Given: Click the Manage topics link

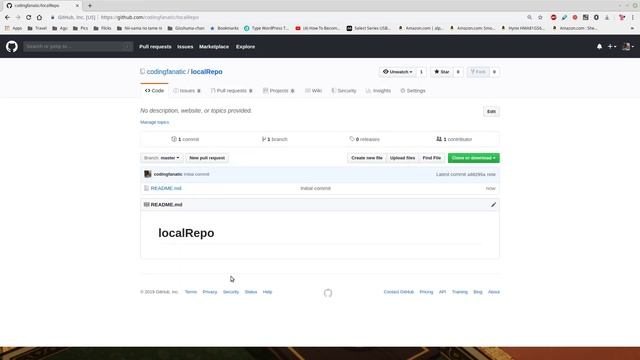Looking at the screenshot, I should [154, 122].
